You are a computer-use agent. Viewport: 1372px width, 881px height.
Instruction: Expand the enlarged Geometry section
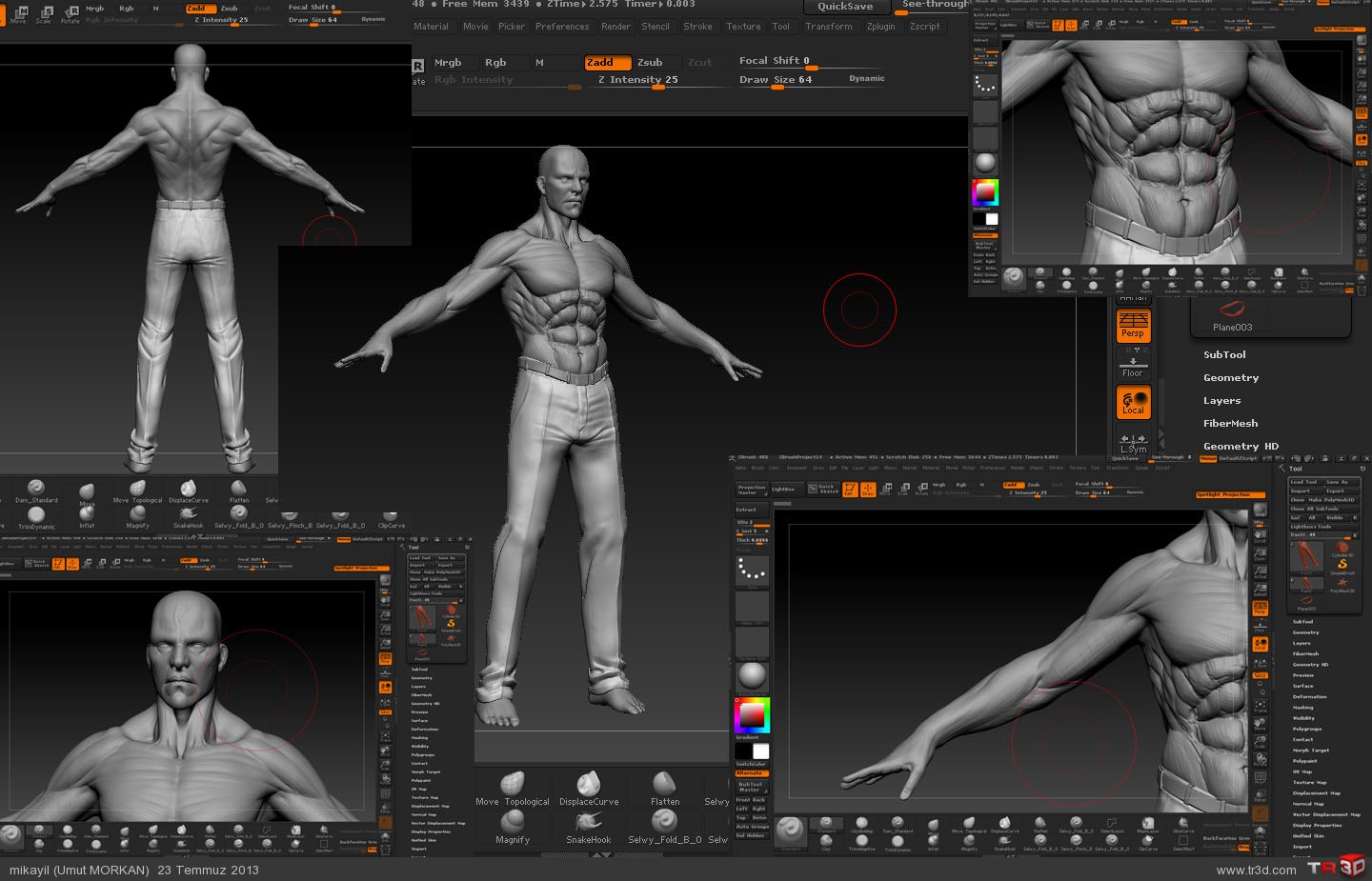tap(1231, 377)
